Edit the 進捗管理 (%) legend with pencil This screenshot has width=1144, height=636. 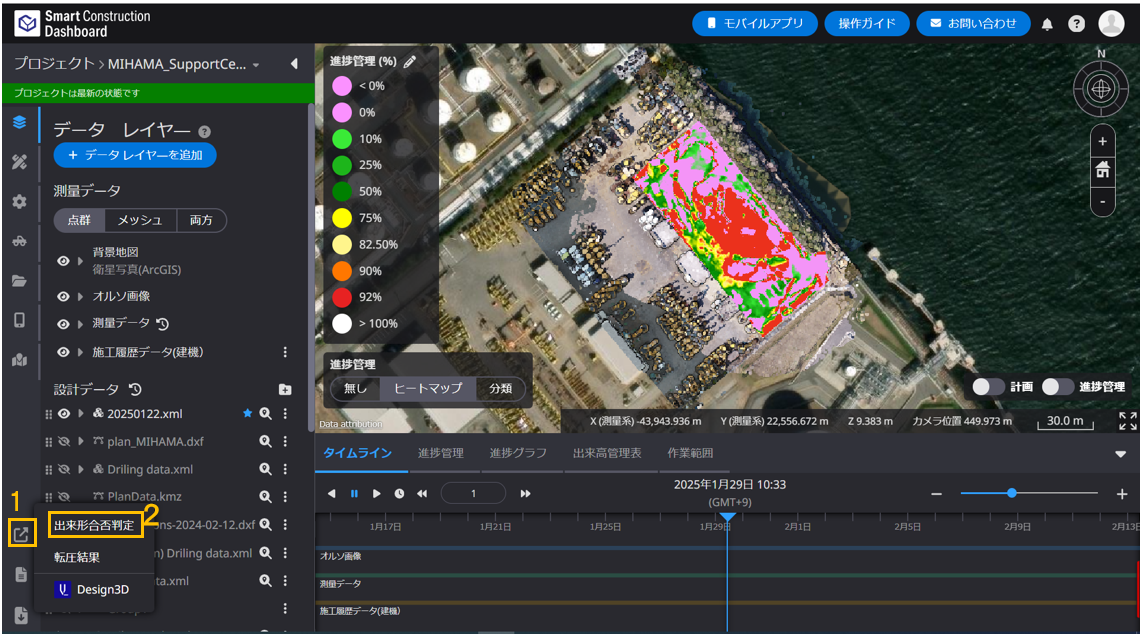pos(410,62)
